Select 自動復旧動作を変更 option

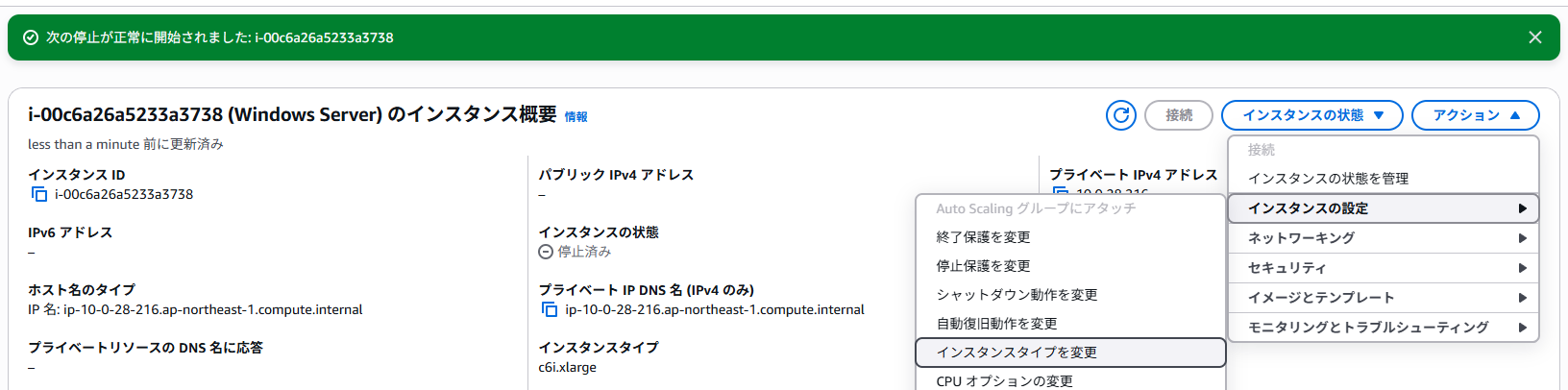tap(1070, 324)
